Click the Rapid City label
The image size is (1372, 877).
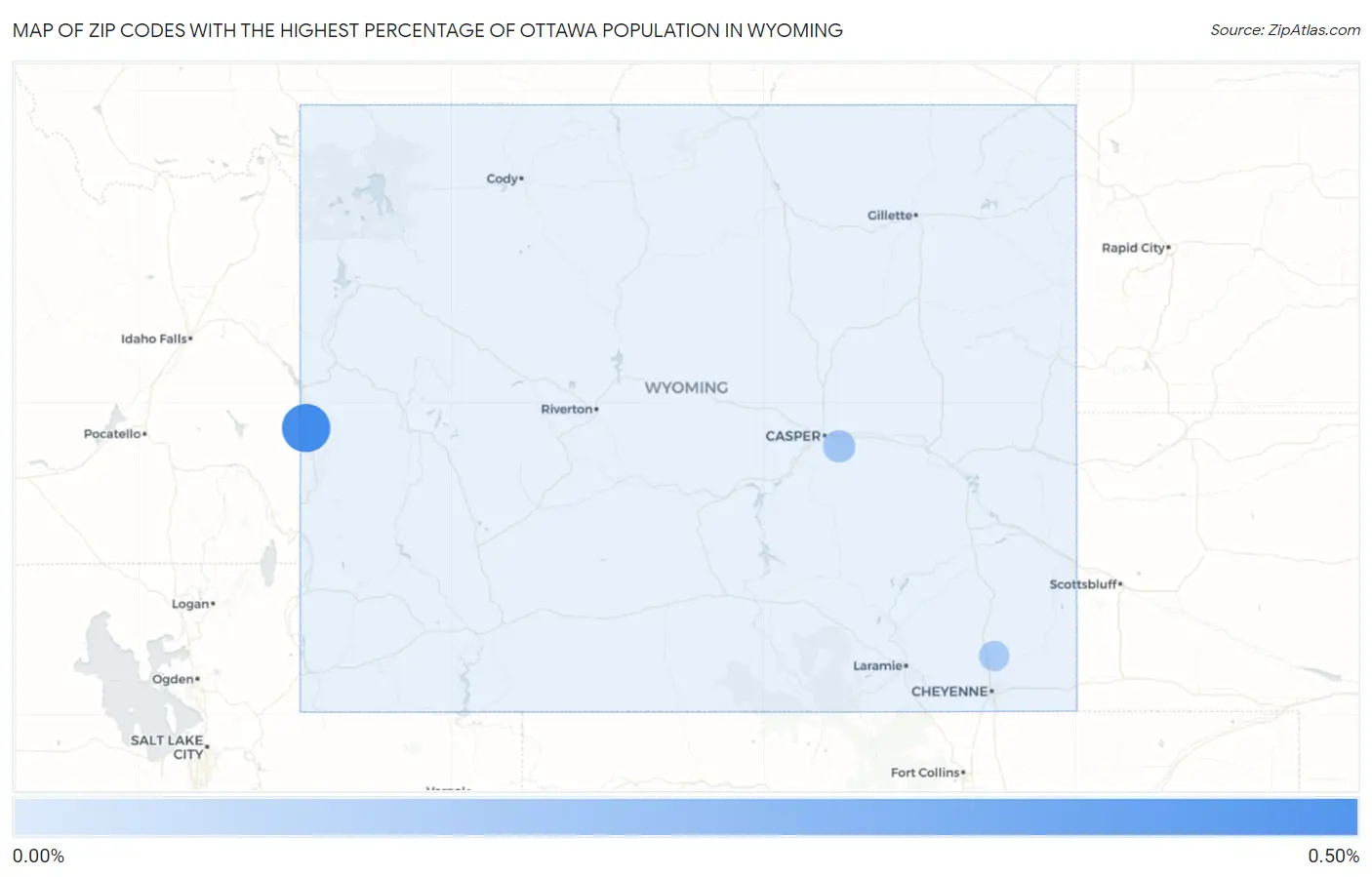tap(1135, 248)
